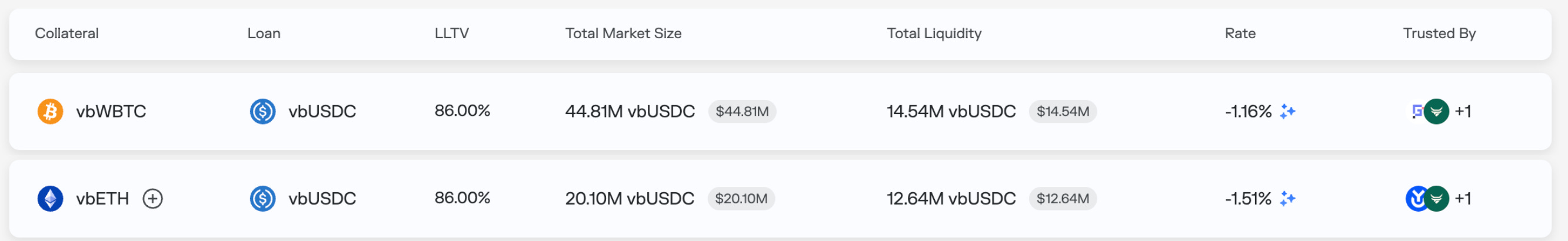Click the vbUSDC icon in vbWBTC row

[262, 111]
